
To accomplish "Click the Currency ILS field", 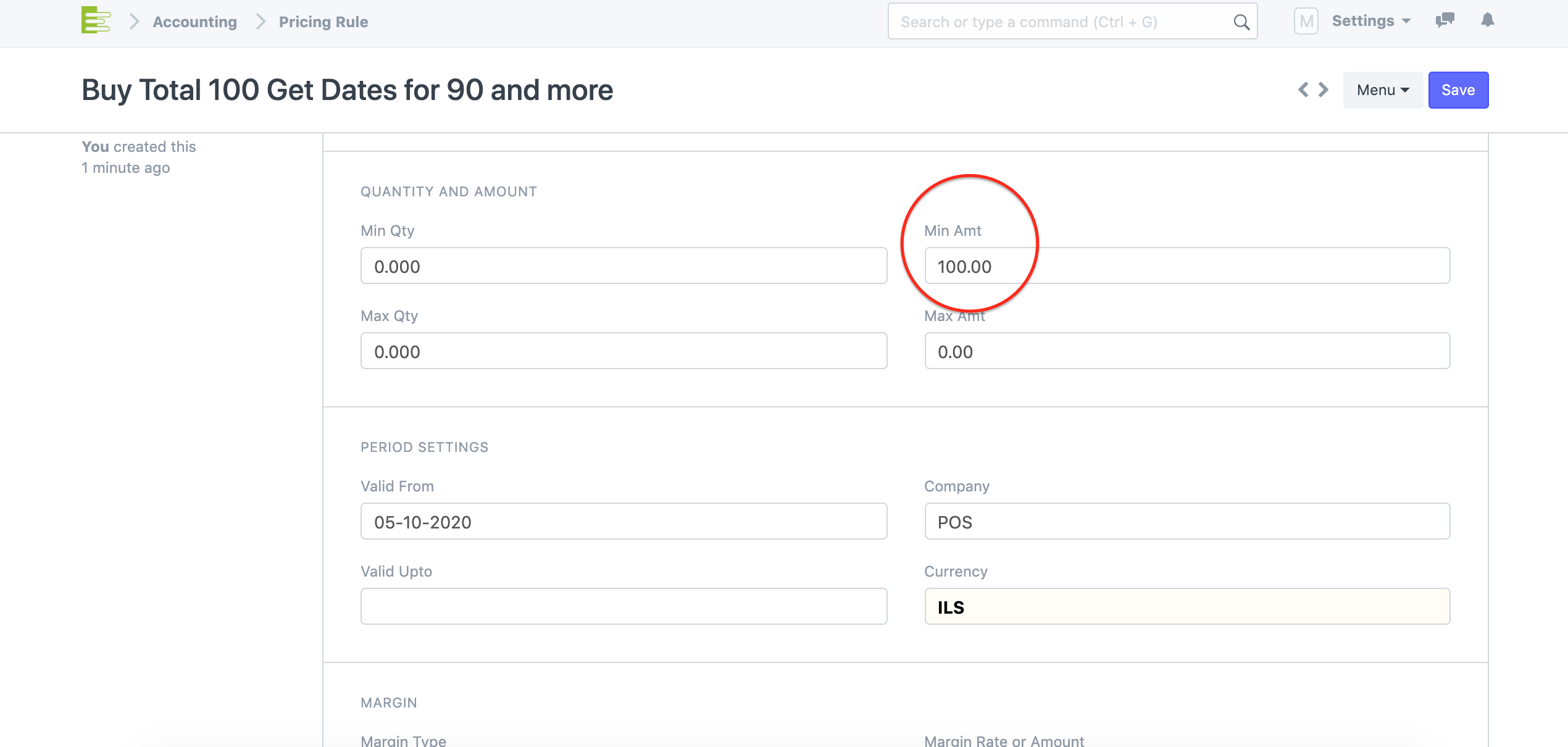I will pyautogui.click(x=1186, y=607).
